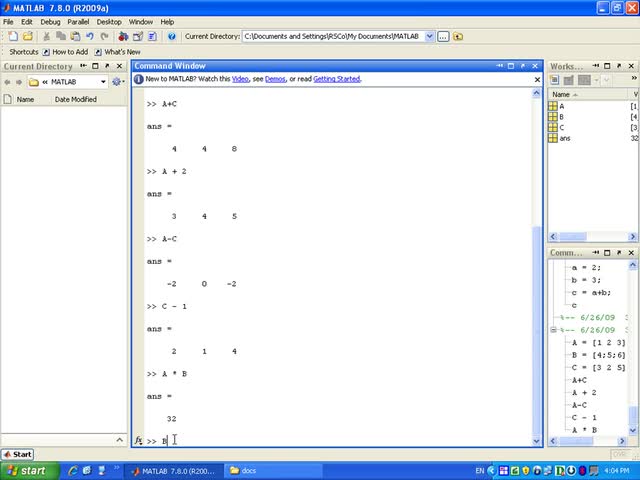Click the MATLAB Start button

point(17,454)
